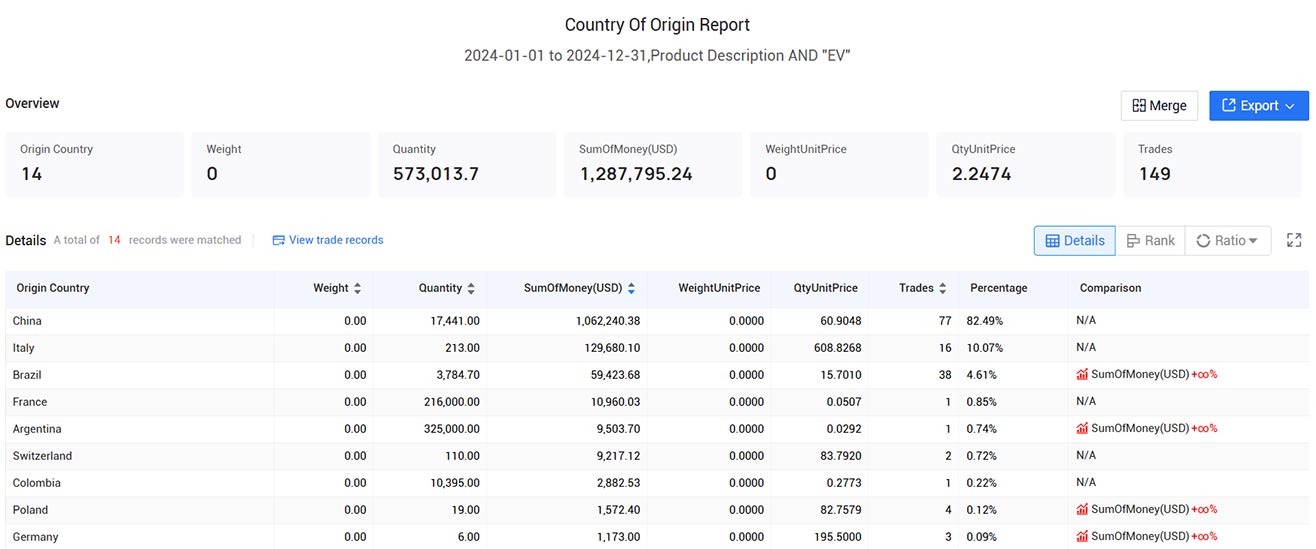Click China's sum value 1,062,240.38
1316x549 pixels.
608,321
